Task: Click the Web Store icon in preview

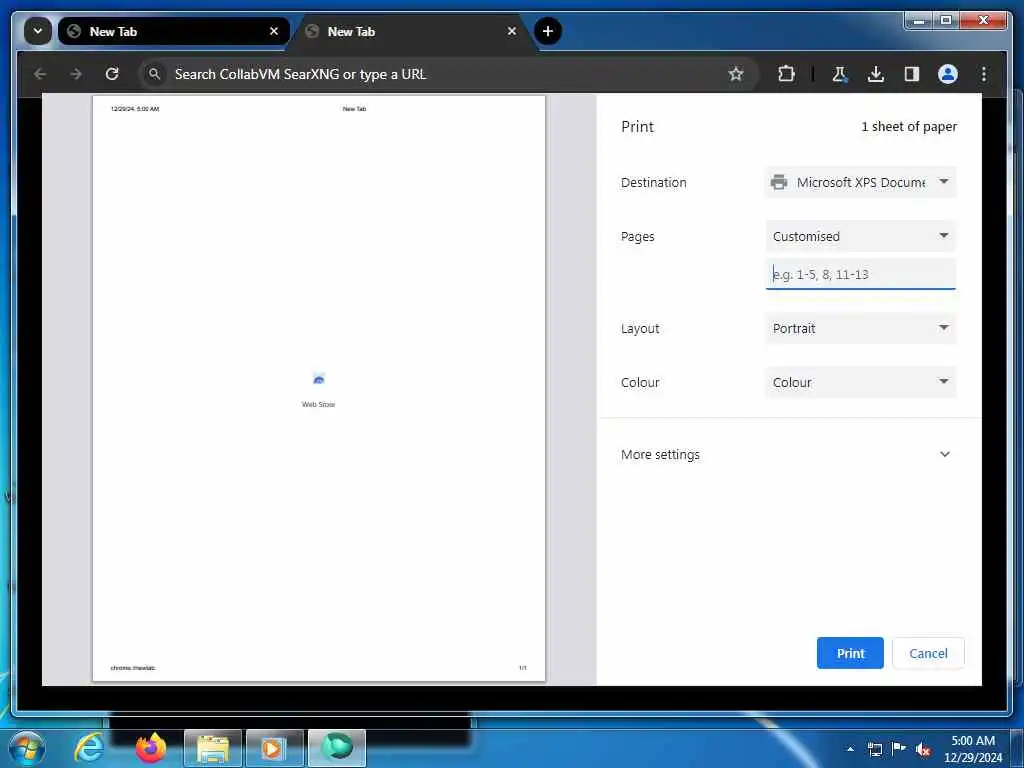Action: click(x=319, y=379)
